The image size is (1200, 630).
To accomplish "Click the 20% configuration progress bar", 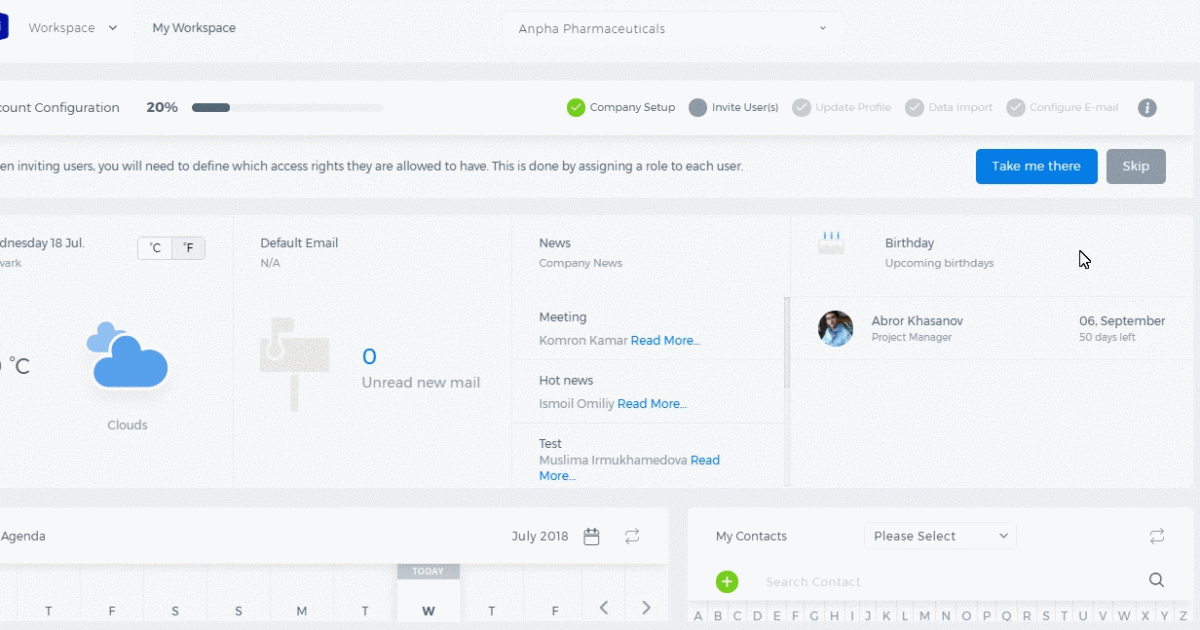I will 287,107.
